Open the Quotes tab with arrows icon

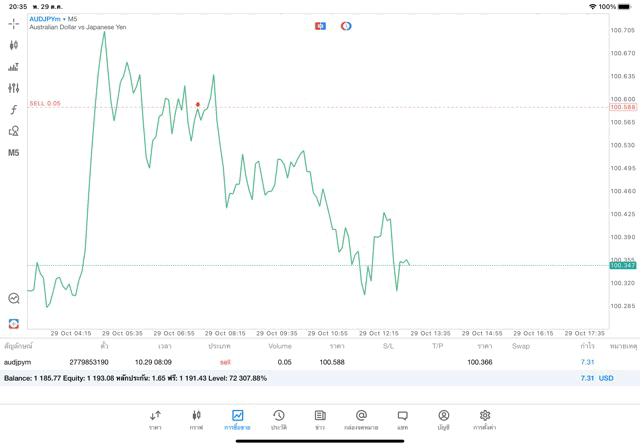pyautogui.click(x=155, y=420)
